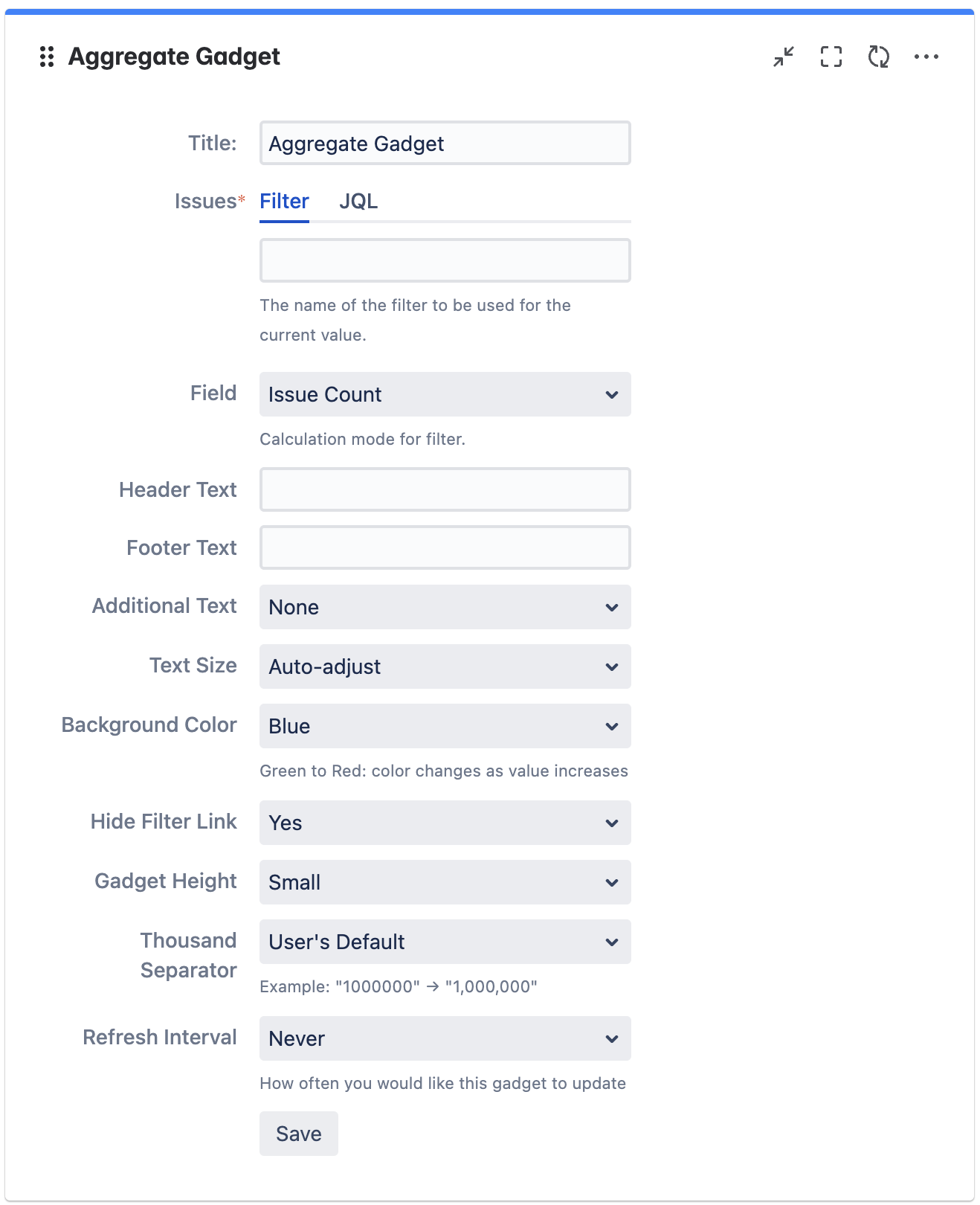Refresh the Aggregate Gadget
Screen dimensions: 980x1205
pos(879,57)
